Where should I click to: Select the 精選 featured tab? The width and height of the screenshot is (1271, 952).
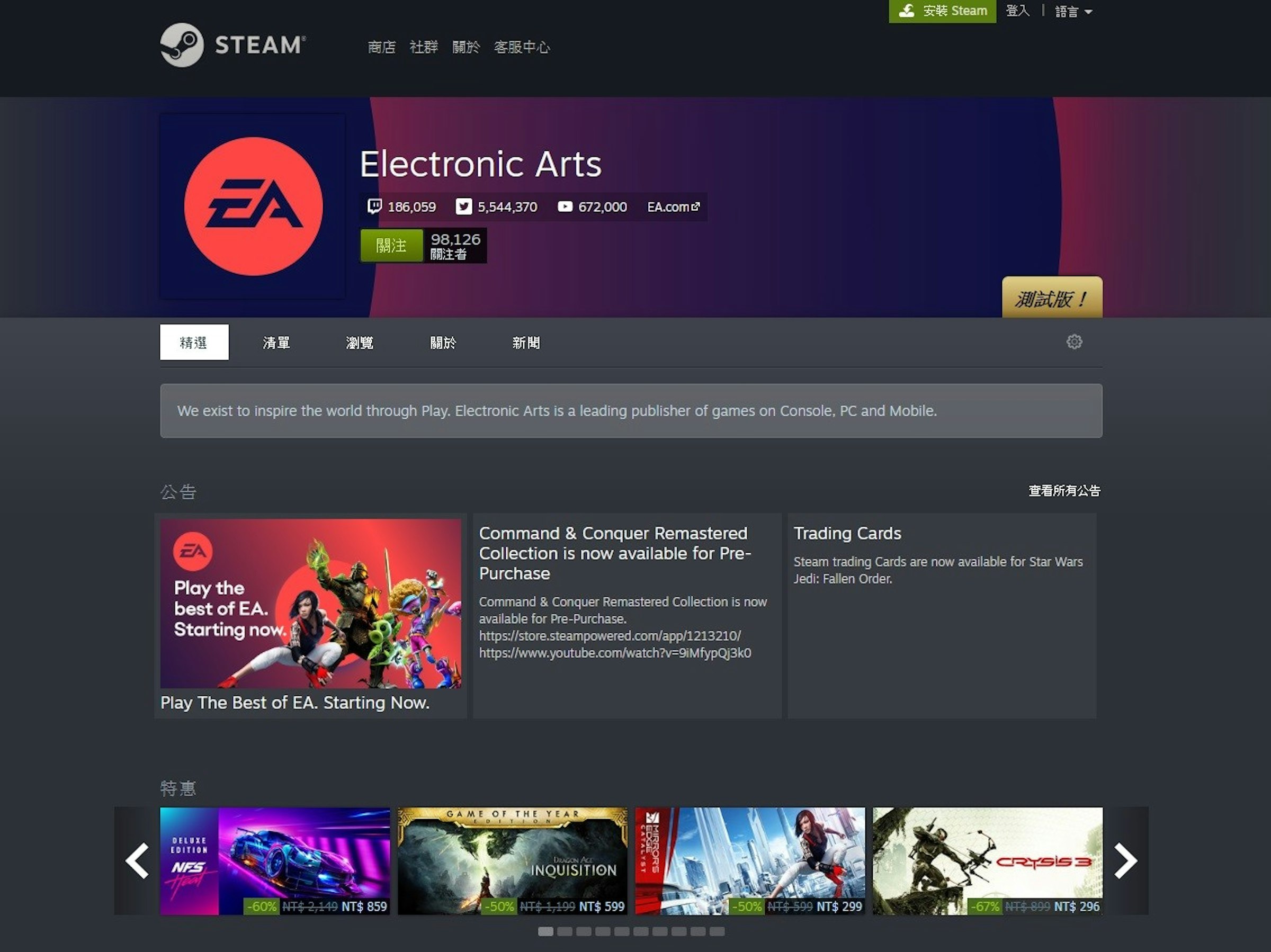[x=194, y=343]
